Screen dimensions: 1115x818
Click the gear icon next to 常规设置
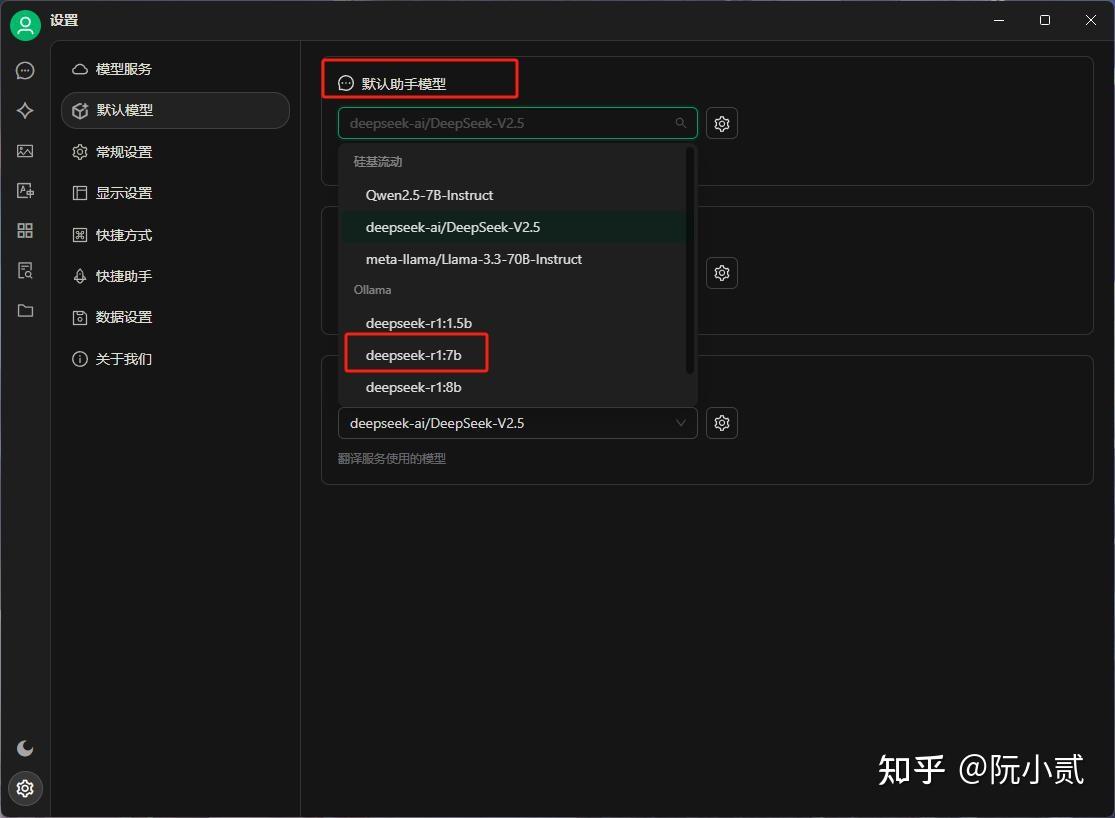[80, 152]
